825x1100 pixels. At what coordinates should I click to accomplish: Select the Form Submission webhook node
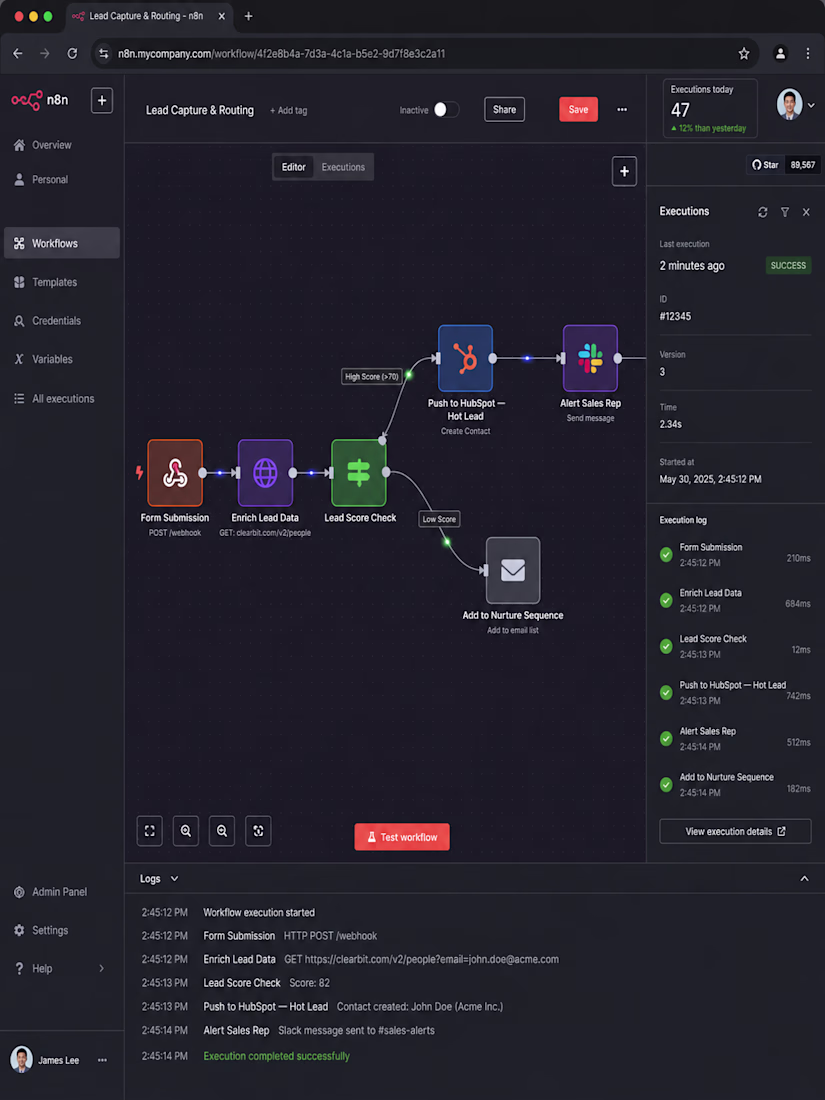pyautogui.click(x=175, y=473)
